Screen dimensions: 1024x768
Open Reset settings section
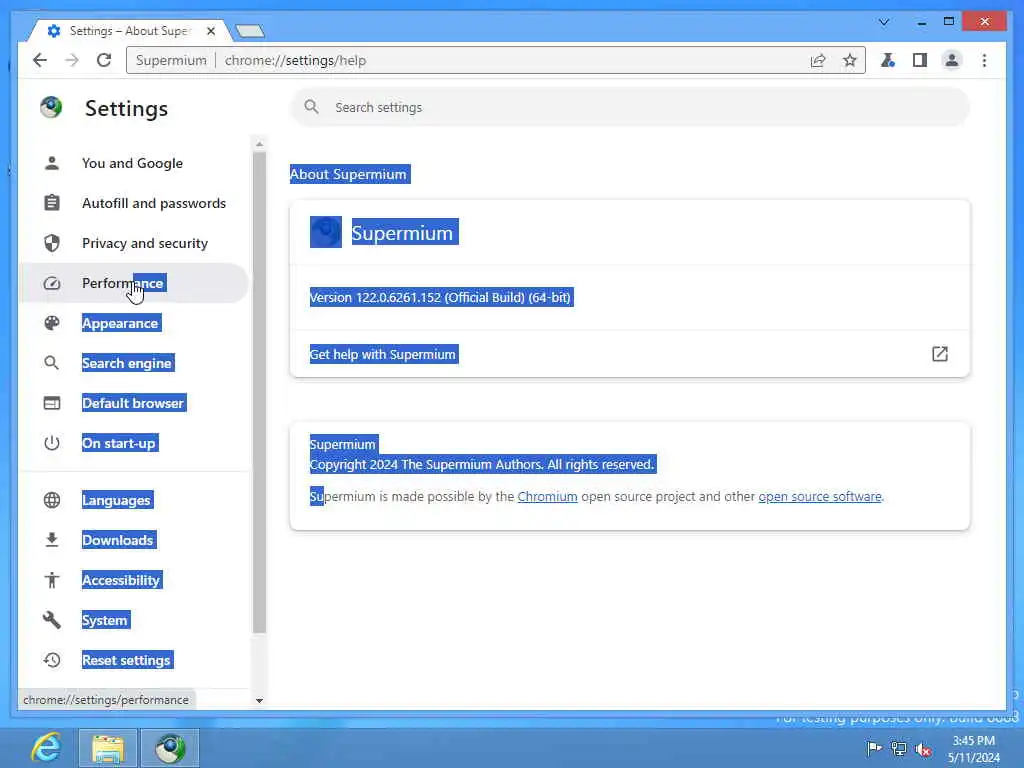pyautogui.click(x=134, y=660)
